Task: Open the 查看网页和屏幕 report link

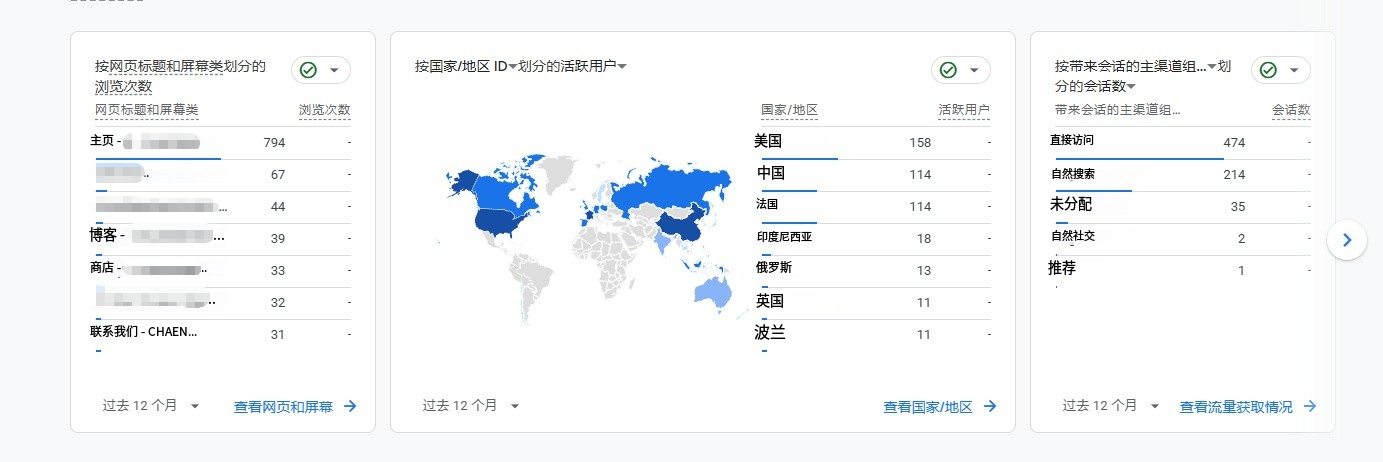Action: pos(283,407)
